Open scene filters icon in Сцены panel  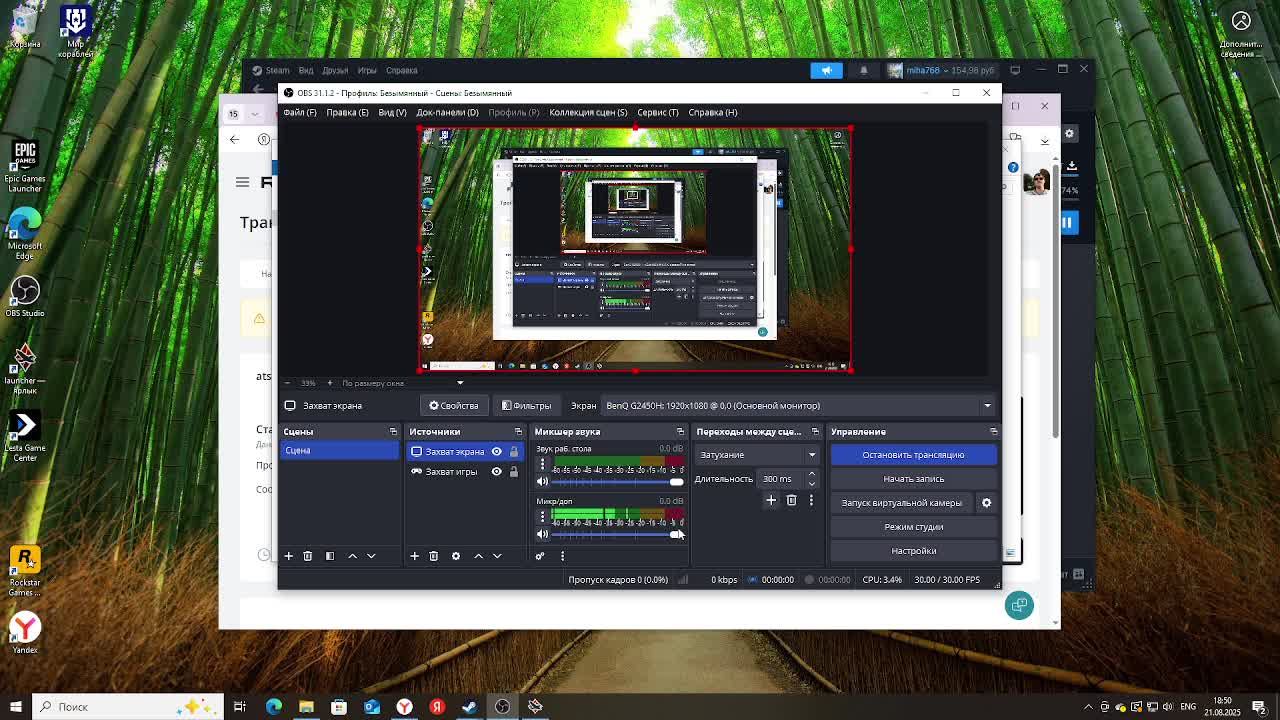[329, 556]
